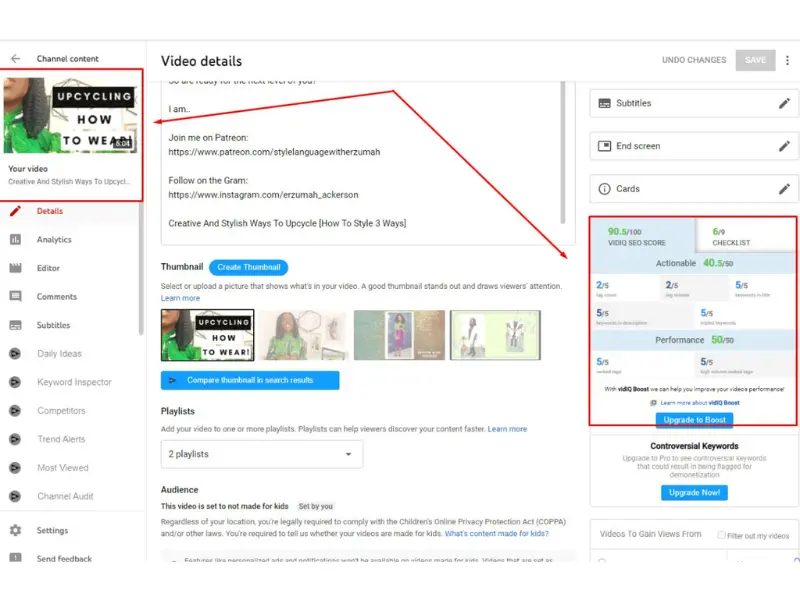The height and width of the screenshot is (600, 800).
Task: Edit End screen with its pencil icon
Action: (x=784, y=146)
